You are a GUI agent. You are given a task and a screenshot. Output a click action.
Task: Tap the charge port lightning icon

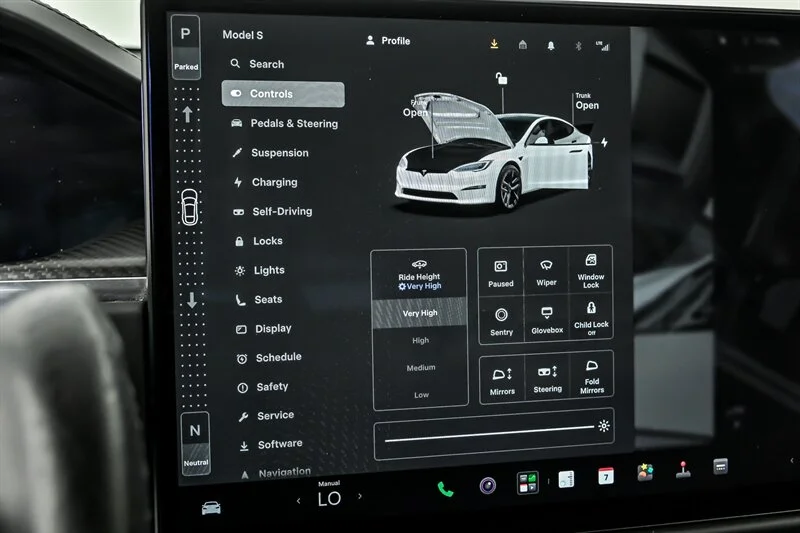604,142
